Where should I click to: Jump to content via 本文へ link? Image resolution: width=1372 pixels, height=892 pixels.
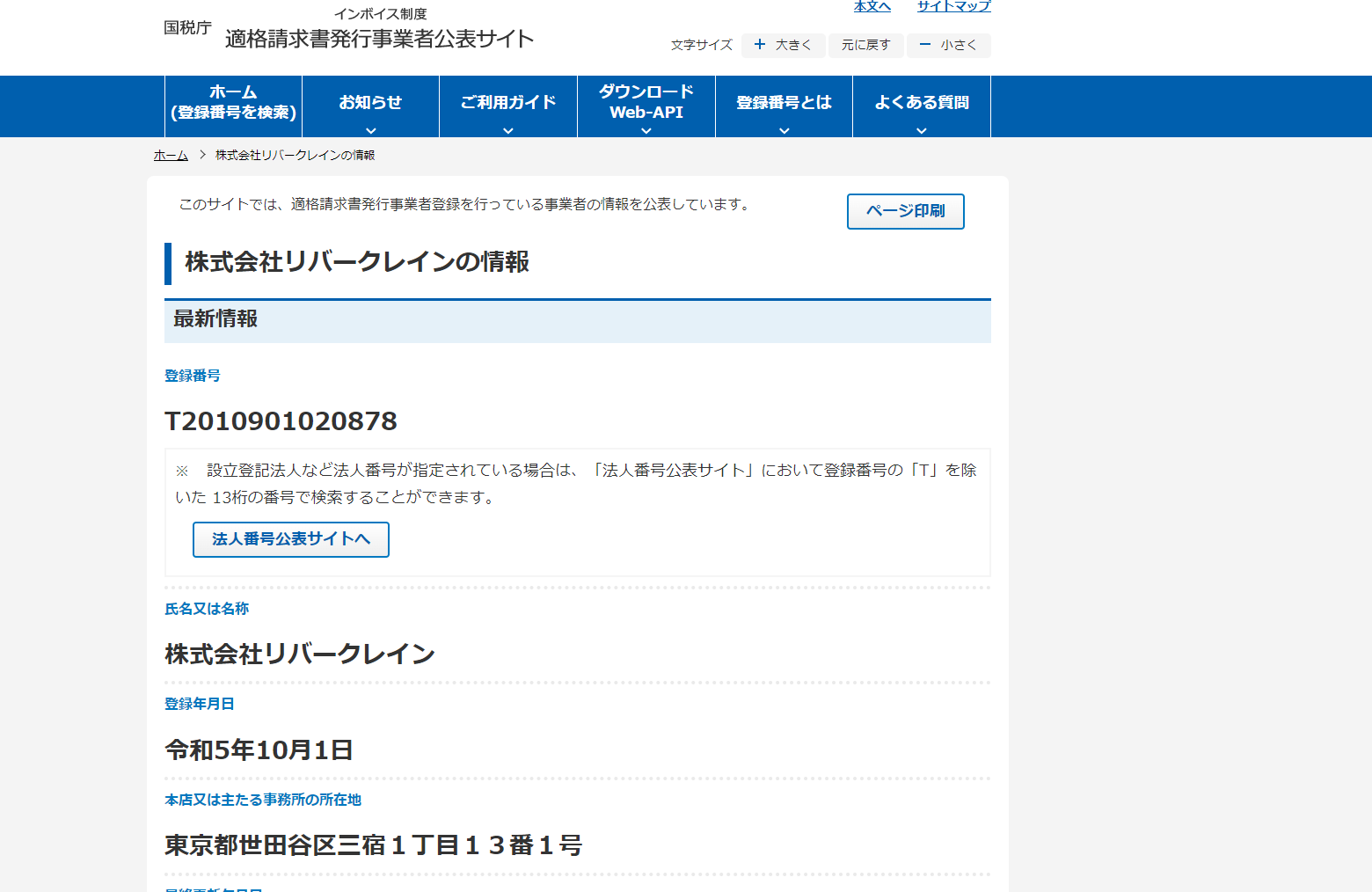click(x=872, y=7)
